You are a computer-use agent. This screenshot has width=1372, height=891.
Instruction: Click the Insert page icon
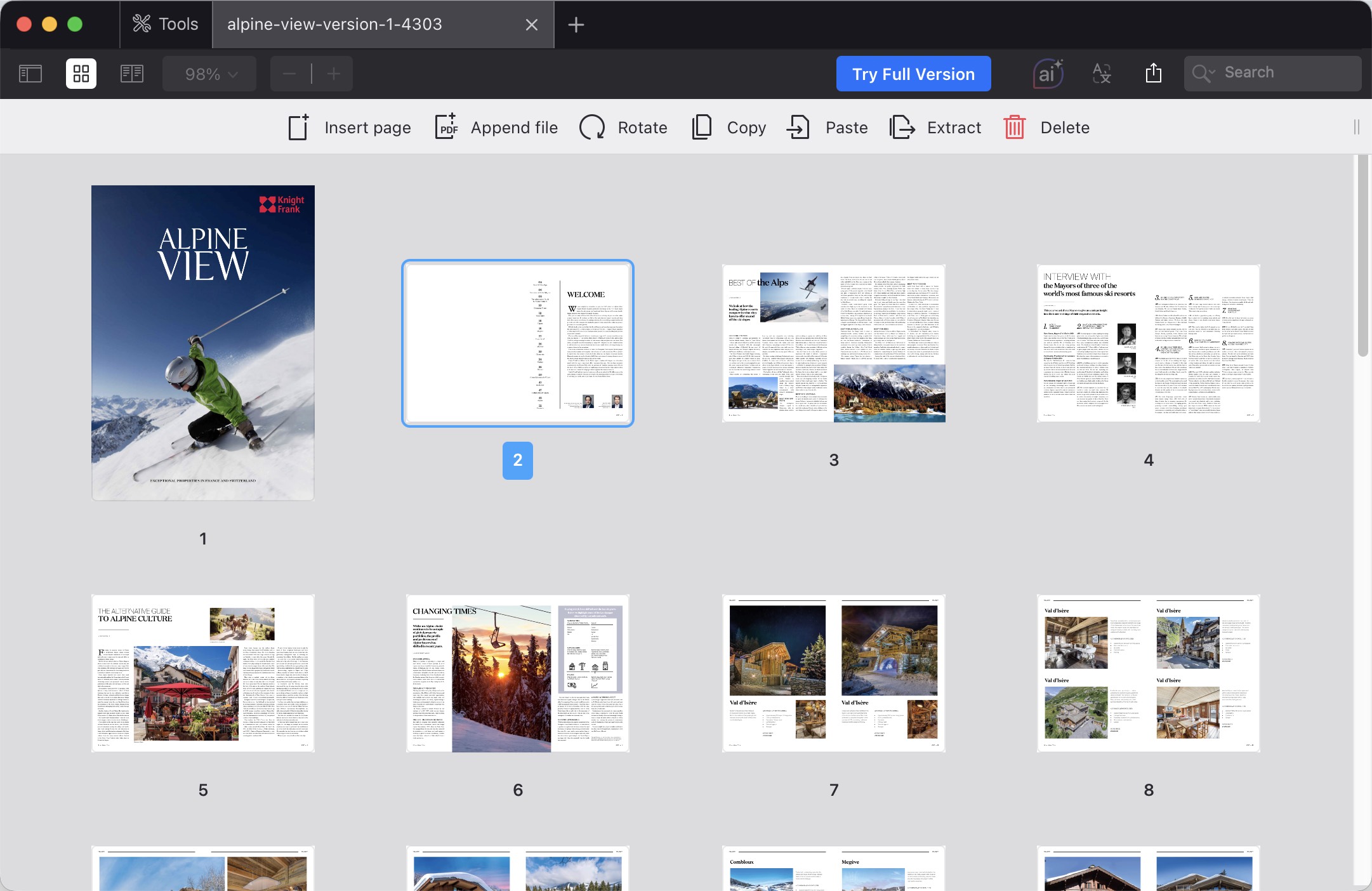(298, 127)
